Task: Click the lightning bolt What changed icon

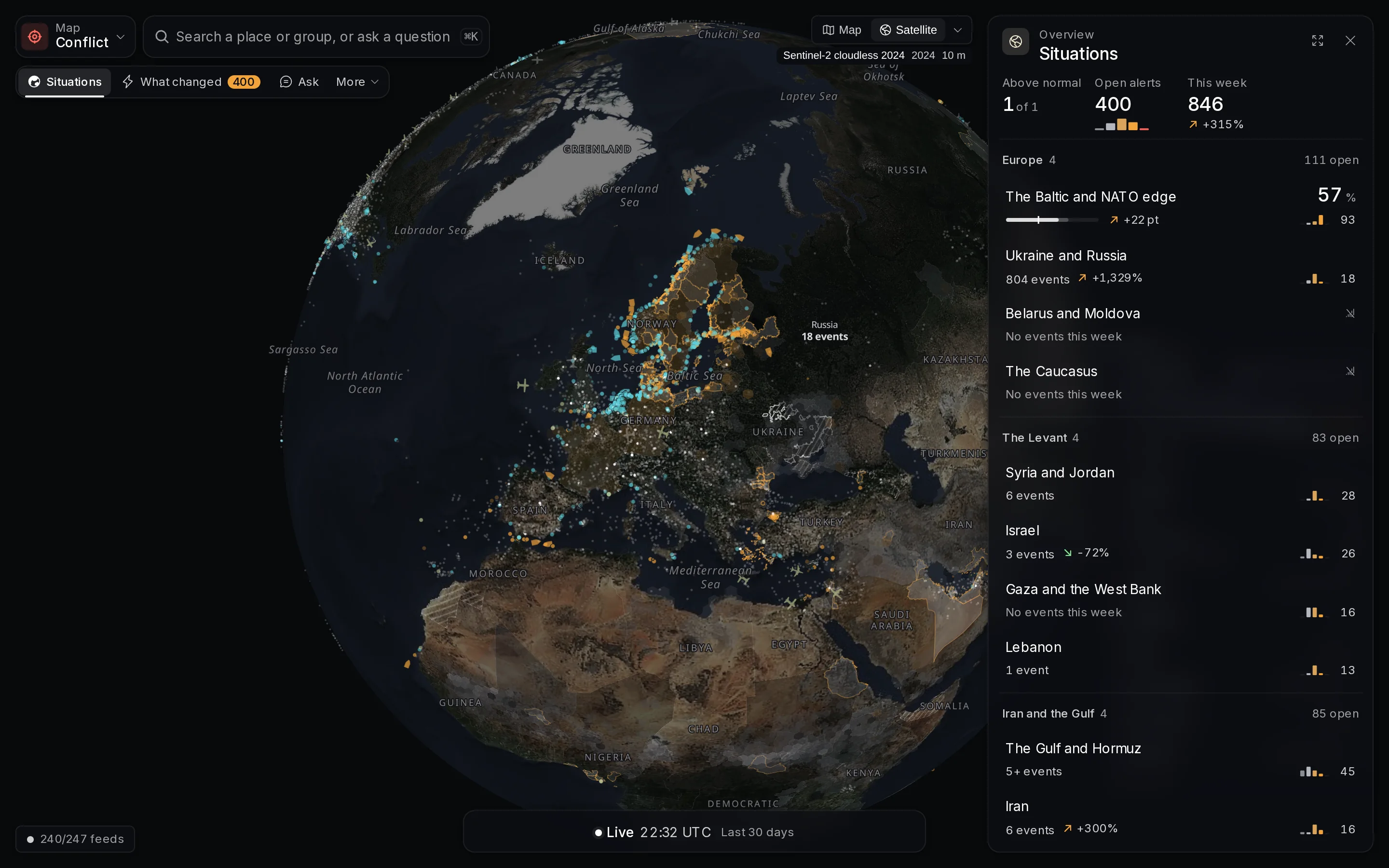Action: tap(127, 81)
